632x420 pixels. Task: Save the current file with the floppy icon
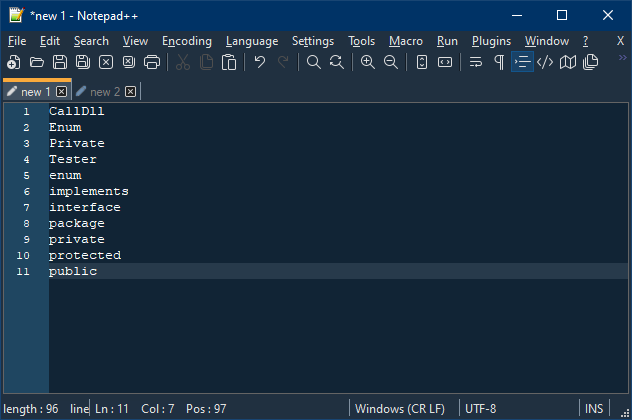coord(60,62)
